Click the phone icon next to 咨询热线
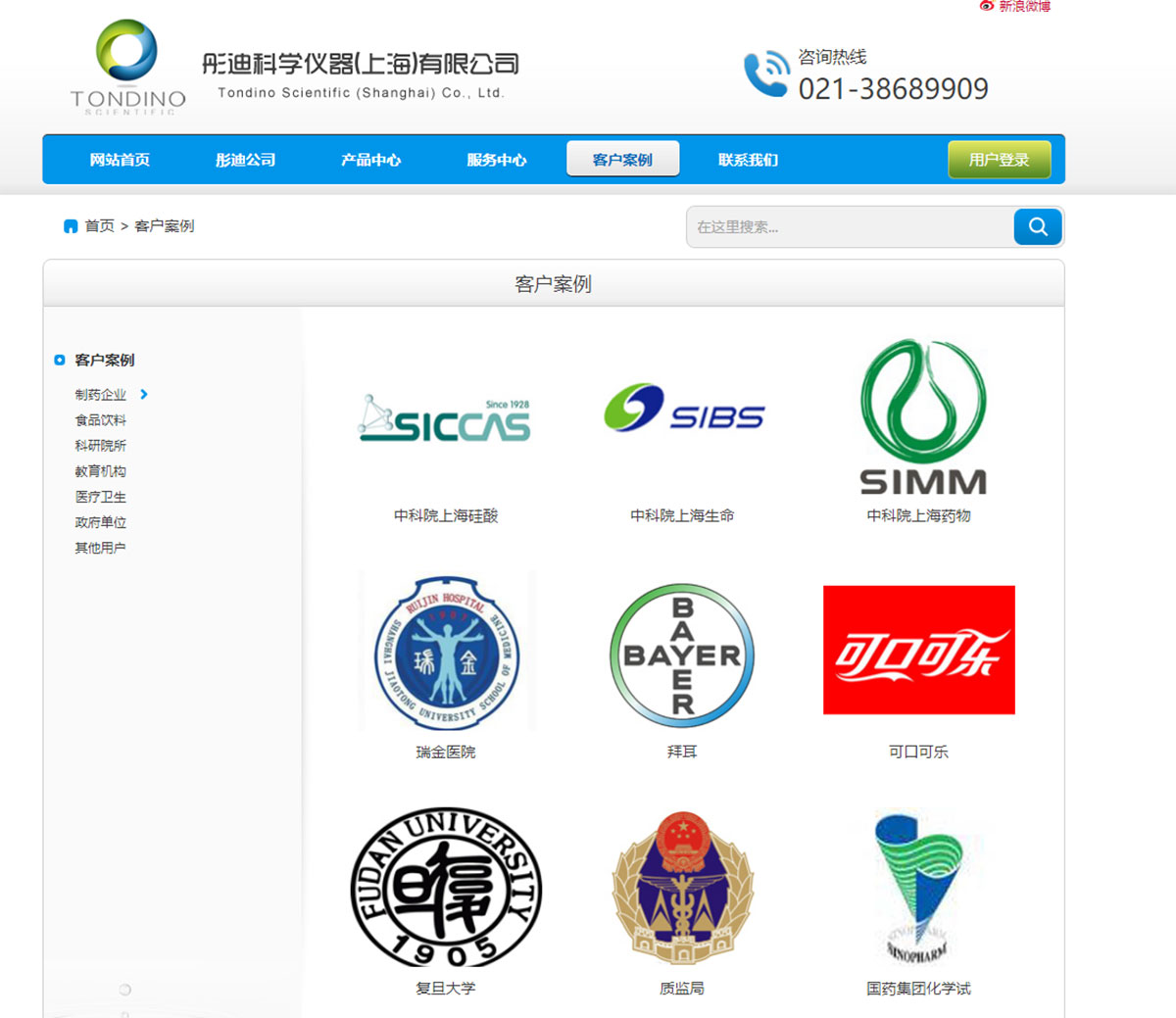The image size is (1176, 1018). (766, 71)
